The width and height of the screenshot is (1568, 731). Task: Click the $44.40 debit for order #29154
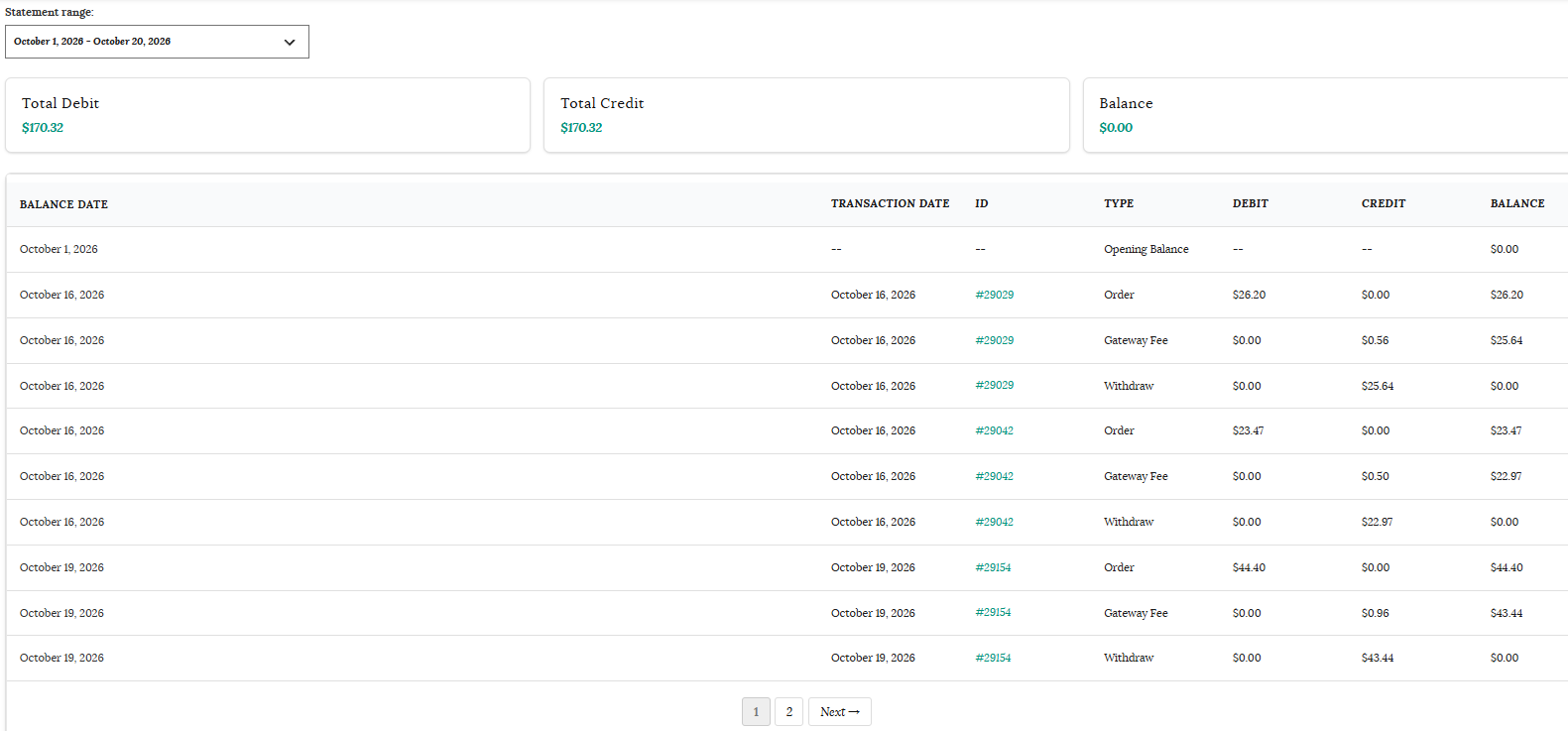tap(1250, 567)
